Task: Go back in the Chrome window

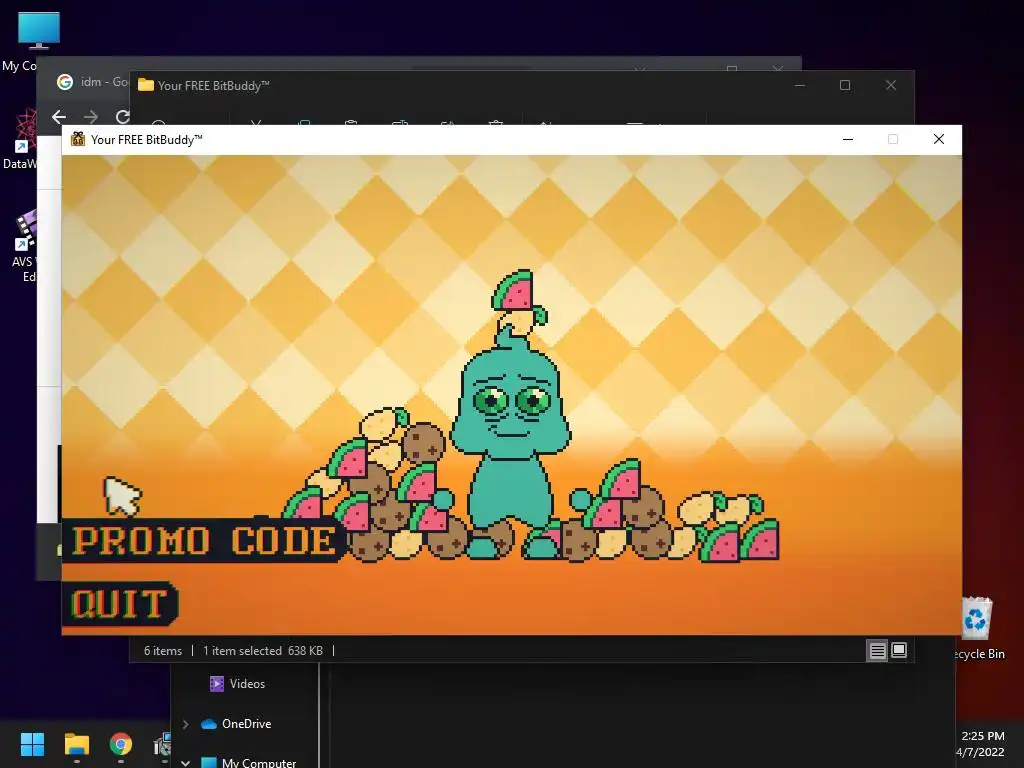Action: 59,117
